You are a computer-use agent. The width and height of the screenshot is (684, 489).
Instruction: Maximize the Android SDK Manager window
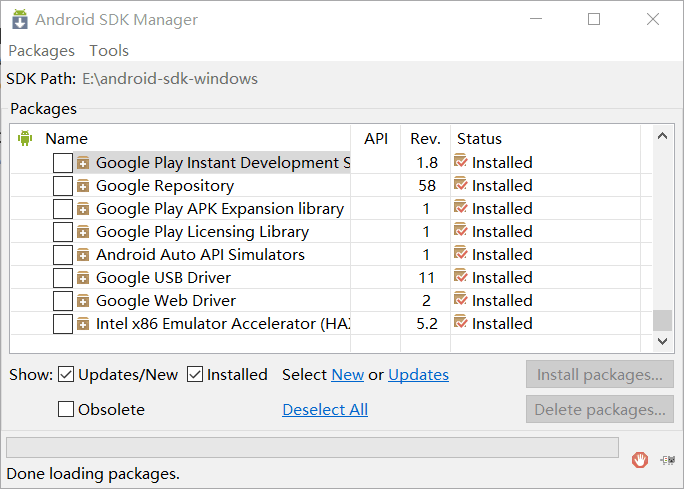click(594, 19)
